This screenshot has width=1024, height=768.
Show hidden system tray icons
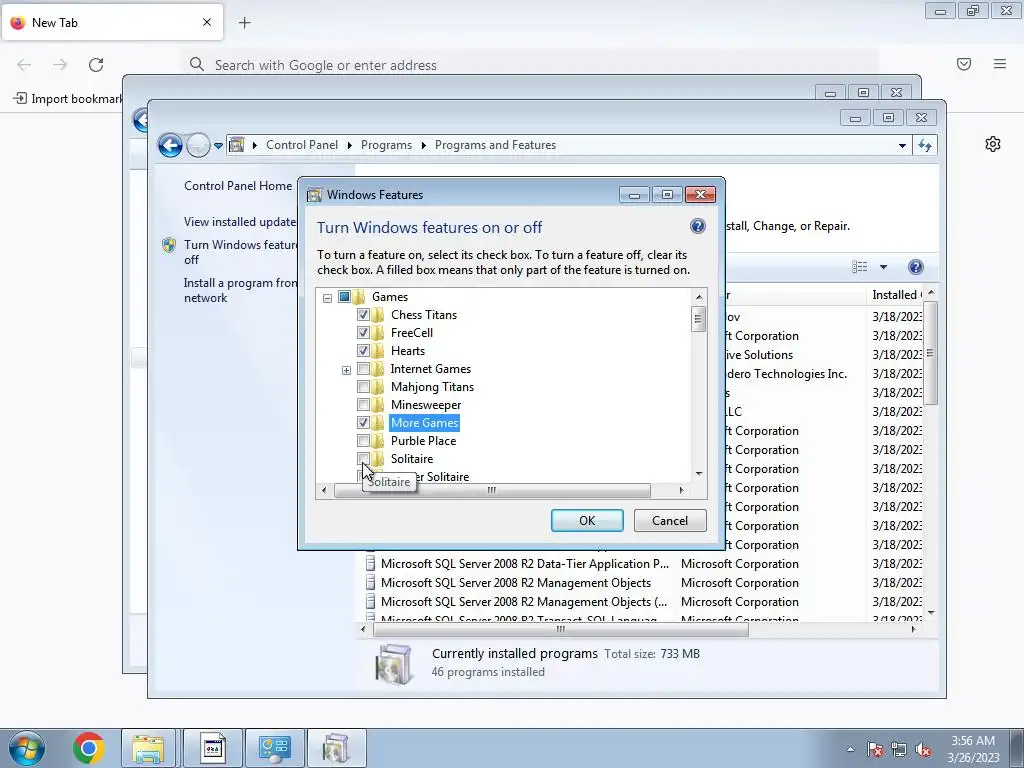coord(850,749)
